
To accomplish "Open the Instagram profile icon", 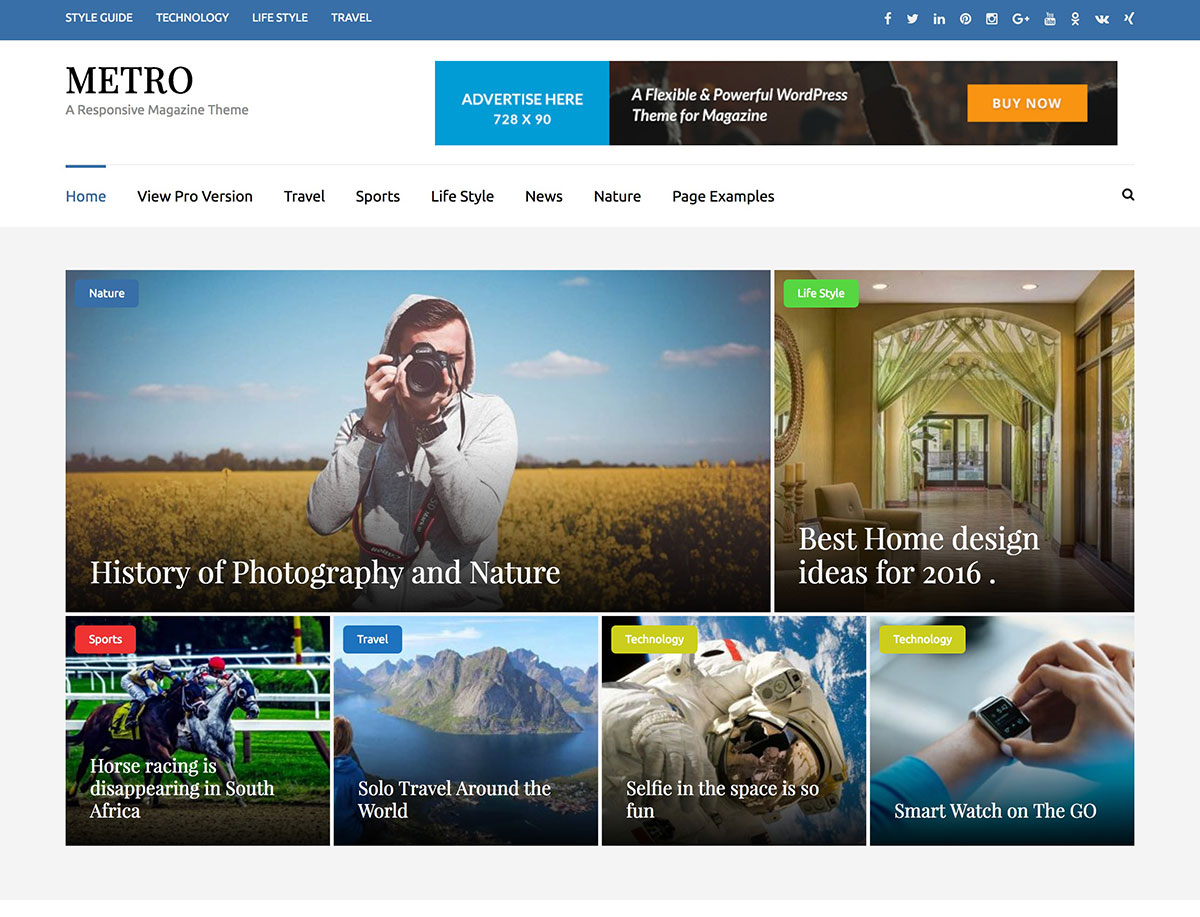I will click(991, 18).
